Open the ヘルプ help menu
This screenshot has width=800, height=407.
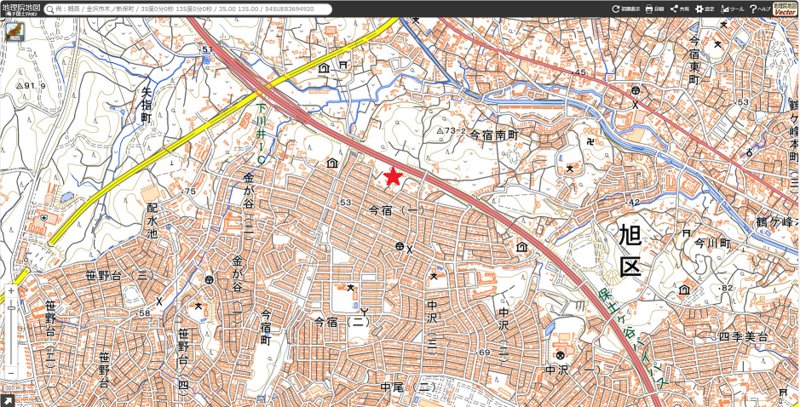pos(759,8)
